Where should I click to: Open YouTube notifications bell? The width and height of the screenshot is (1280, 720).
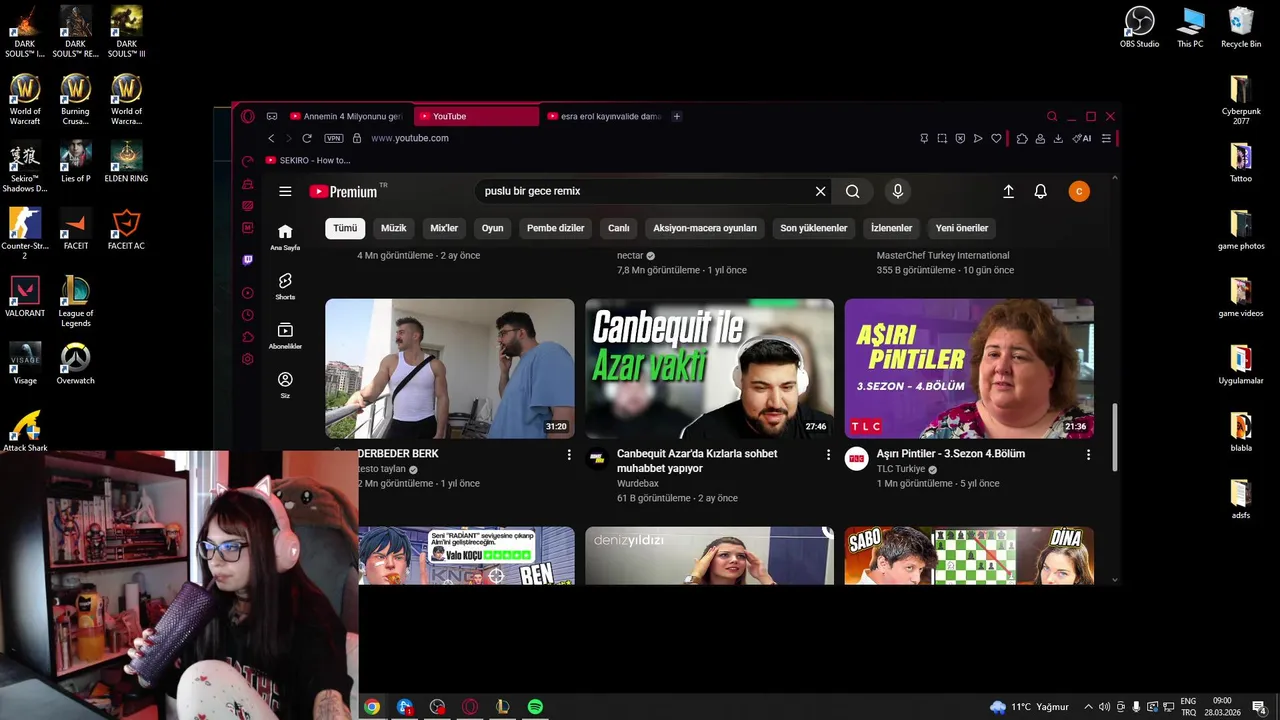pyautogui.click(x=1040, y=191)
